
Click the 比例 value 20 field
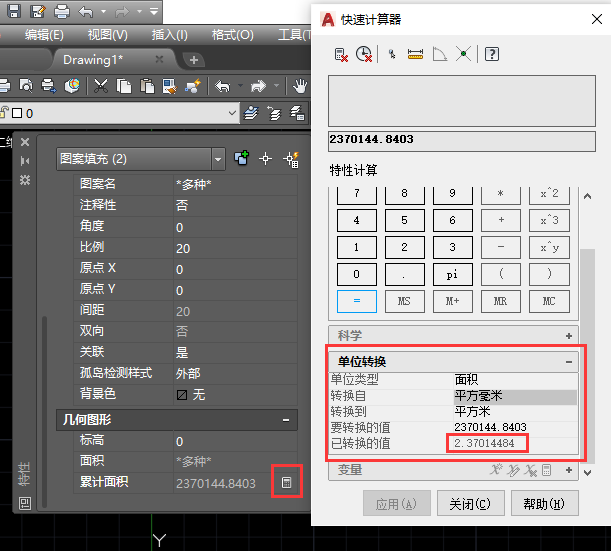235,248
